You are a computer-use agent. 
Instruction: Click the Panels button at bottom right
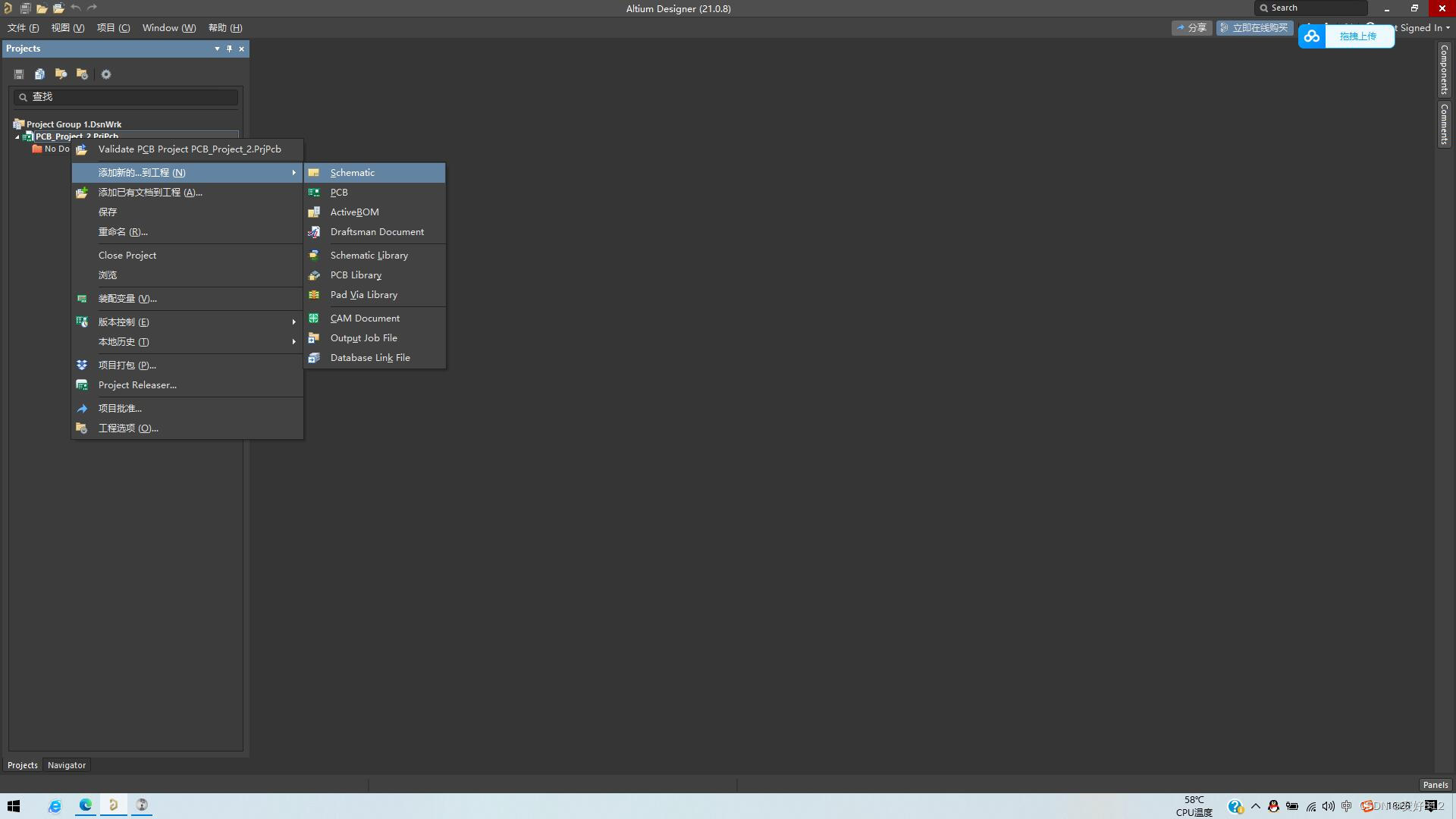pos(1435,785)
